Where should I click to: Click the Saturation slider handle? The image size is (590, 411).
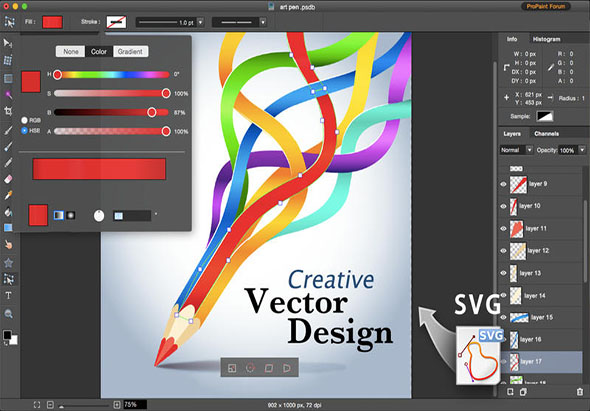pos(166,93)
